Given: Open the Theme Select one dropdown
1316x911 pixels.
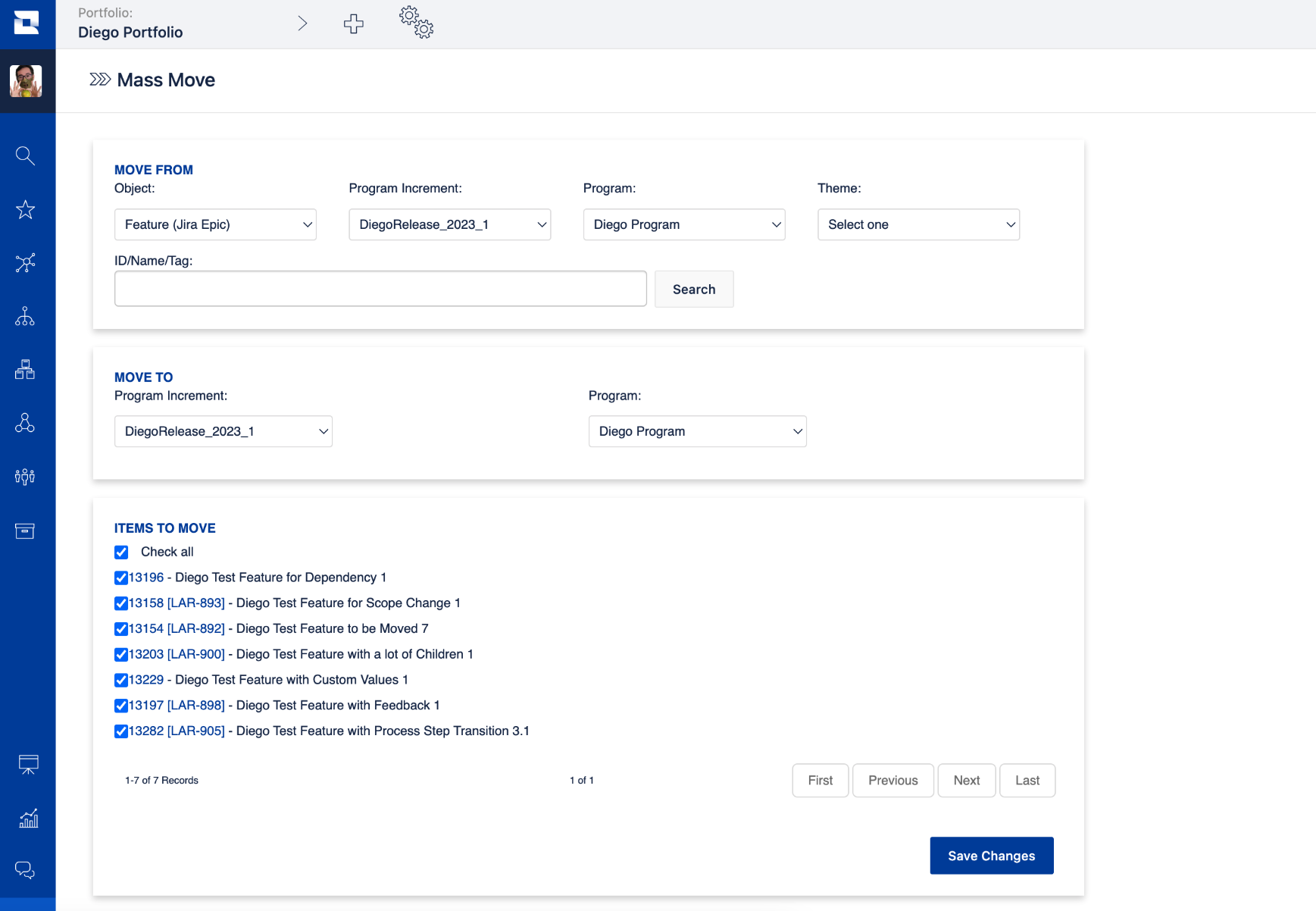Looking at the screenshot, I should tap(918, 224).
